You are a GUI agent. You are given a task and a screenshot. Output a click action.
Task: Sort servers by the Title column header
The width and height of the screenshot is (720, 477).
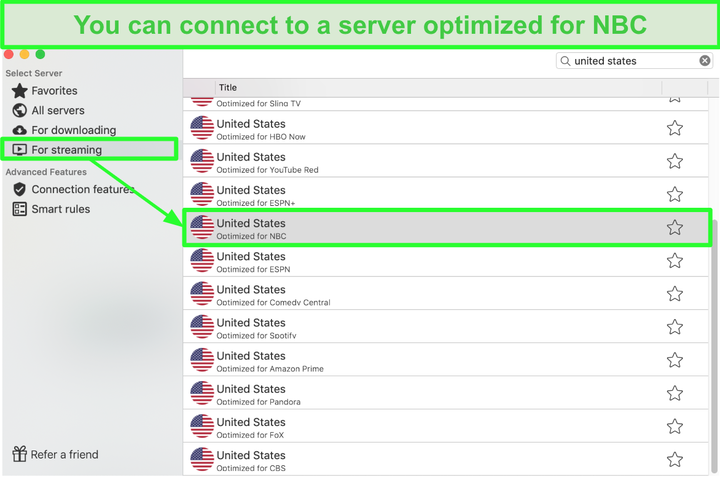click(x=228, y=88)
